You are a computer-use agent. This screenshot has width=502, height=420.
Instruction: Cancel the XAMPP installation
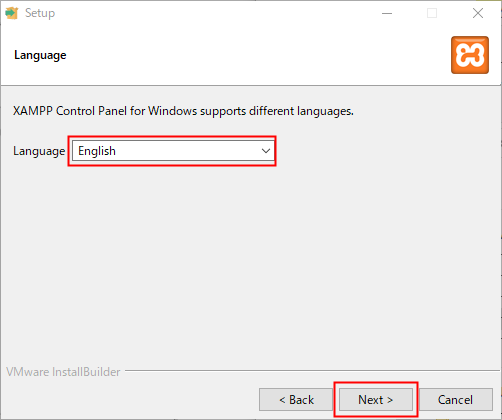point(456,399)
